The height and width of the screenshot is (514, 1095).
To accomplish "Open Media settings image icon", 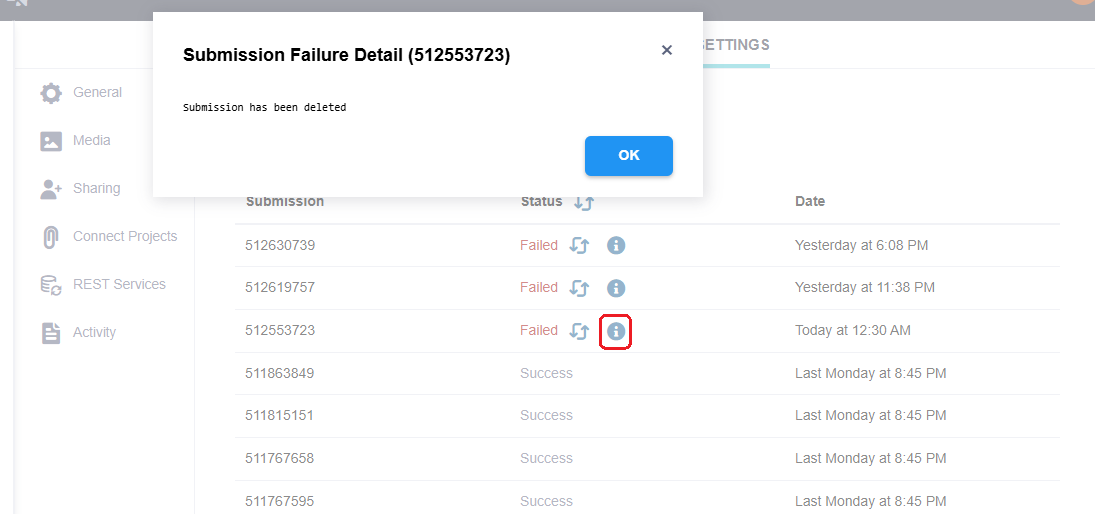I will pos(51,141).
